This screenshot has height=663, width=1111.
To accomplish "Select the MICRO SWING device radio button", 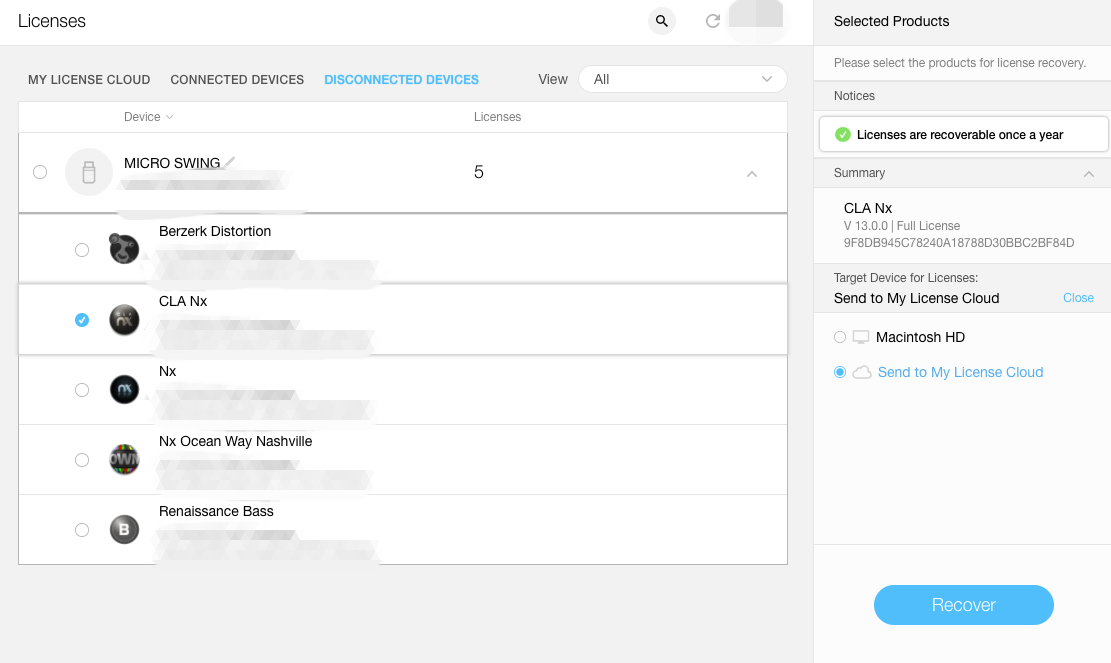I will click(x=40, y=172).
